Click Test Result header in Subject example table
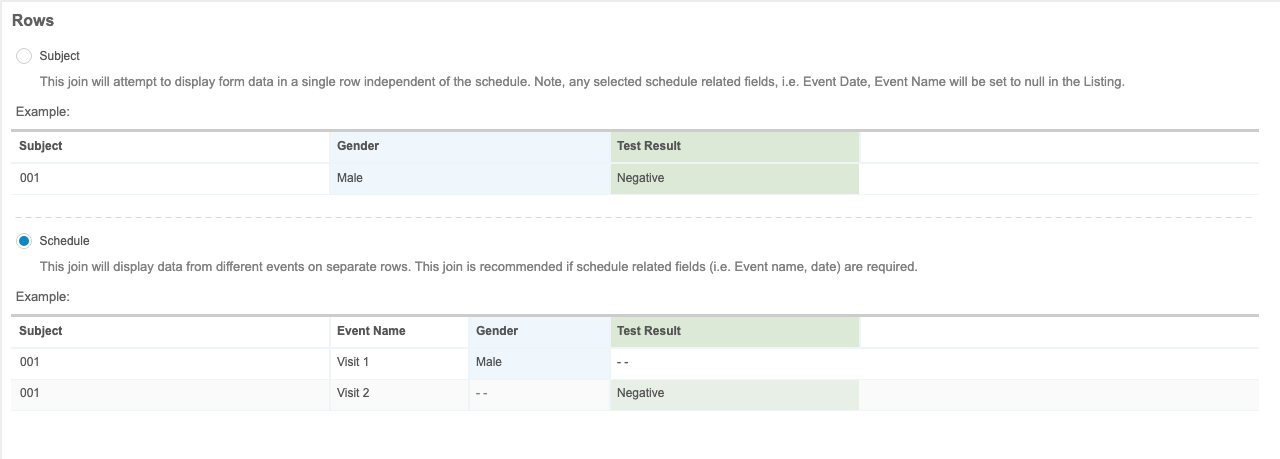The image size is (1280, 459). 648,146
